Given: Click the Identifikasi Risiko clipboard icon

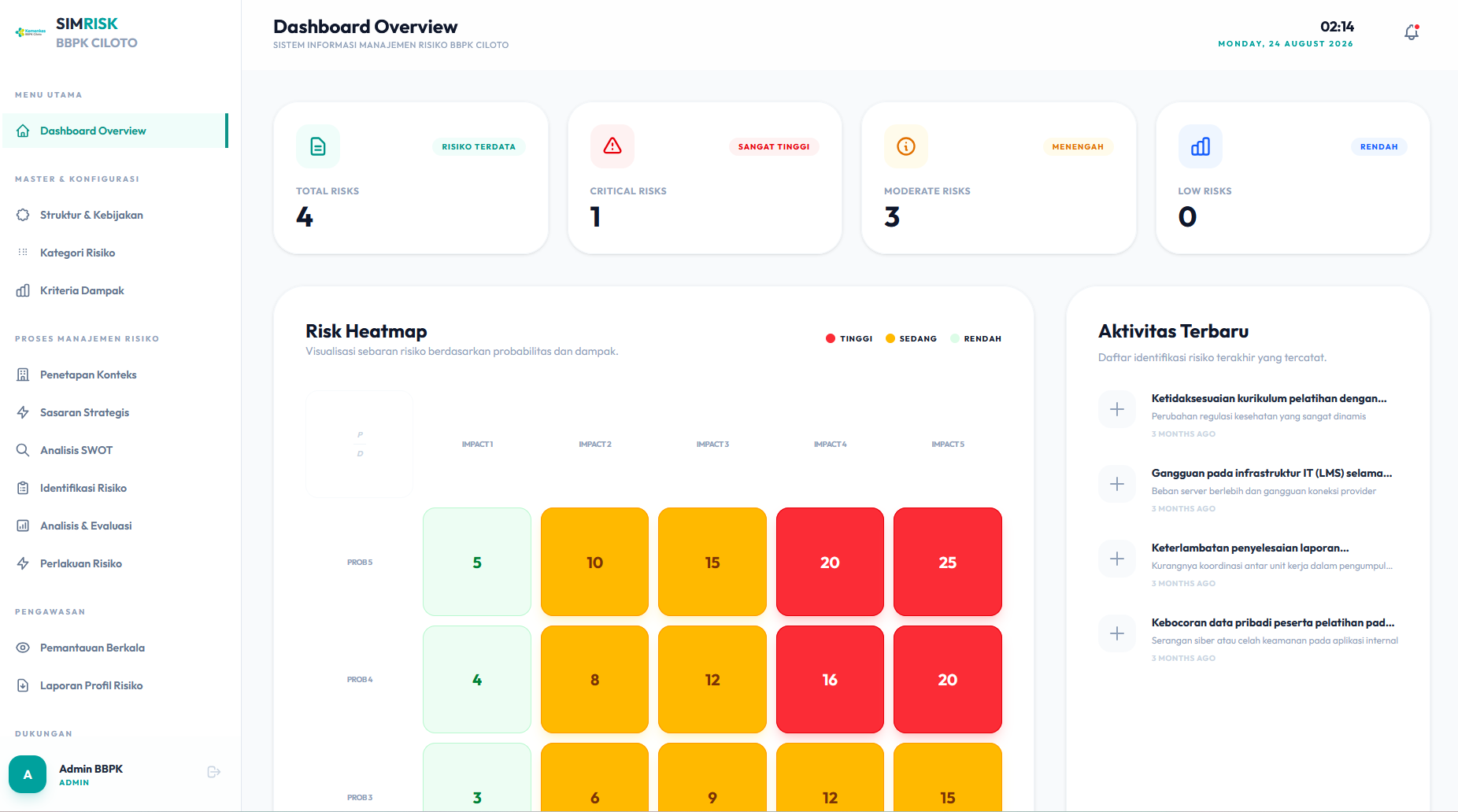Looking at the screenshot, I should pyautogui.click(x=23, y=488).
